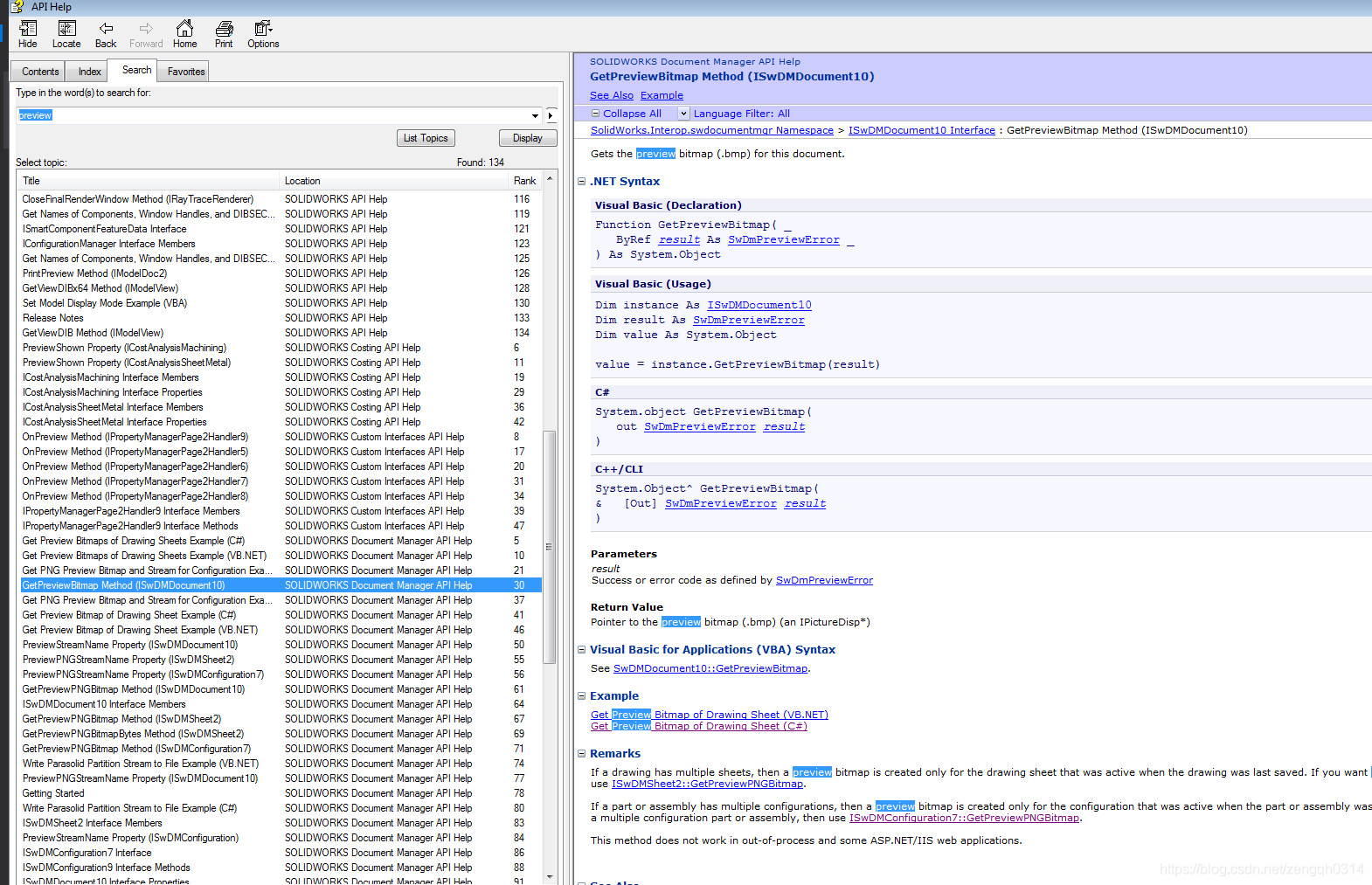This screenshot has height=885, width=1372.
Task: Open Home page from toolbar
Action: [184, 34]
